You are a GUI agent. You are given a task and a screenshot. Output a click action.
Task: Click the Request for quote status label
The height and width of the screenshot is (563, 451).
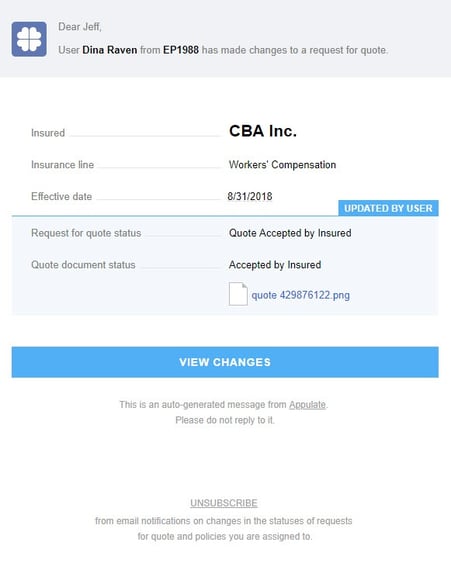pos(86,233)
